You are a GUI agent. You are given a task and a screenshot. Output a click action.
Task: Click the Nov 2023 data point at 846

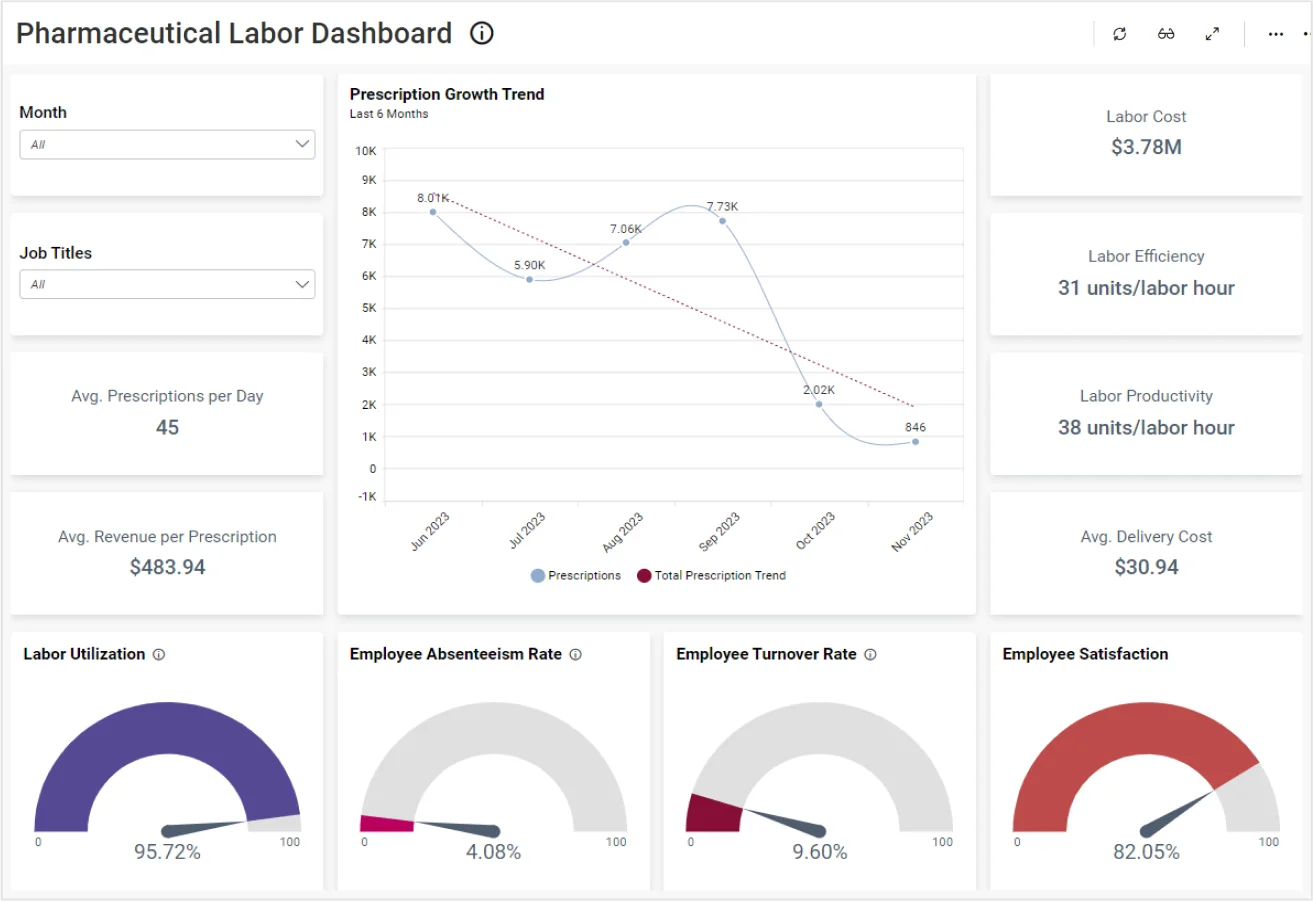pos(915,442)
